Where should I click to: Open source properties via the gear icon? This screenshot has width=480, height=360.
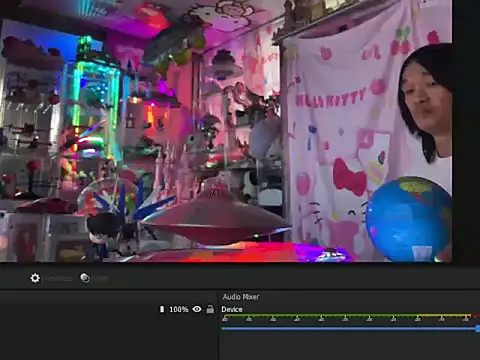(35, 278)
